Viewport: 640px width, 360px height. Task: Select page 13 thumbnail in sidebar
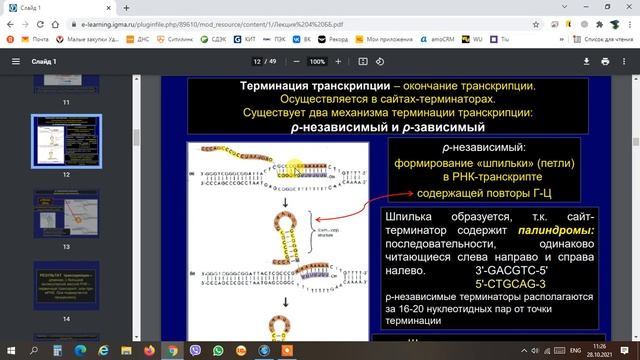(67, 213)
